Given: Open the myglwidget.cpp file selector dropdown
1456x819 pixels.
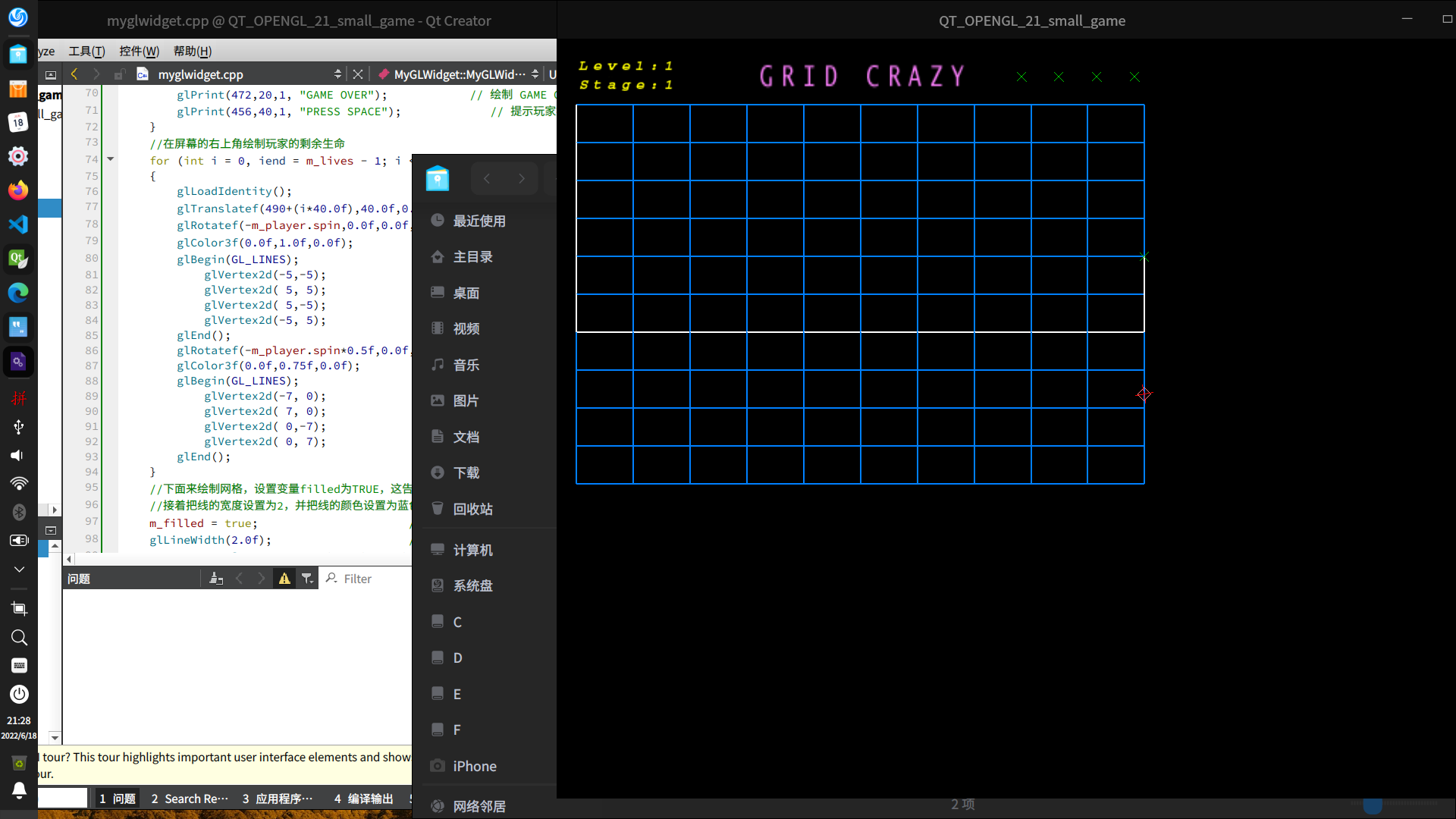Looking at the screenshot, I should pos(337,74).
